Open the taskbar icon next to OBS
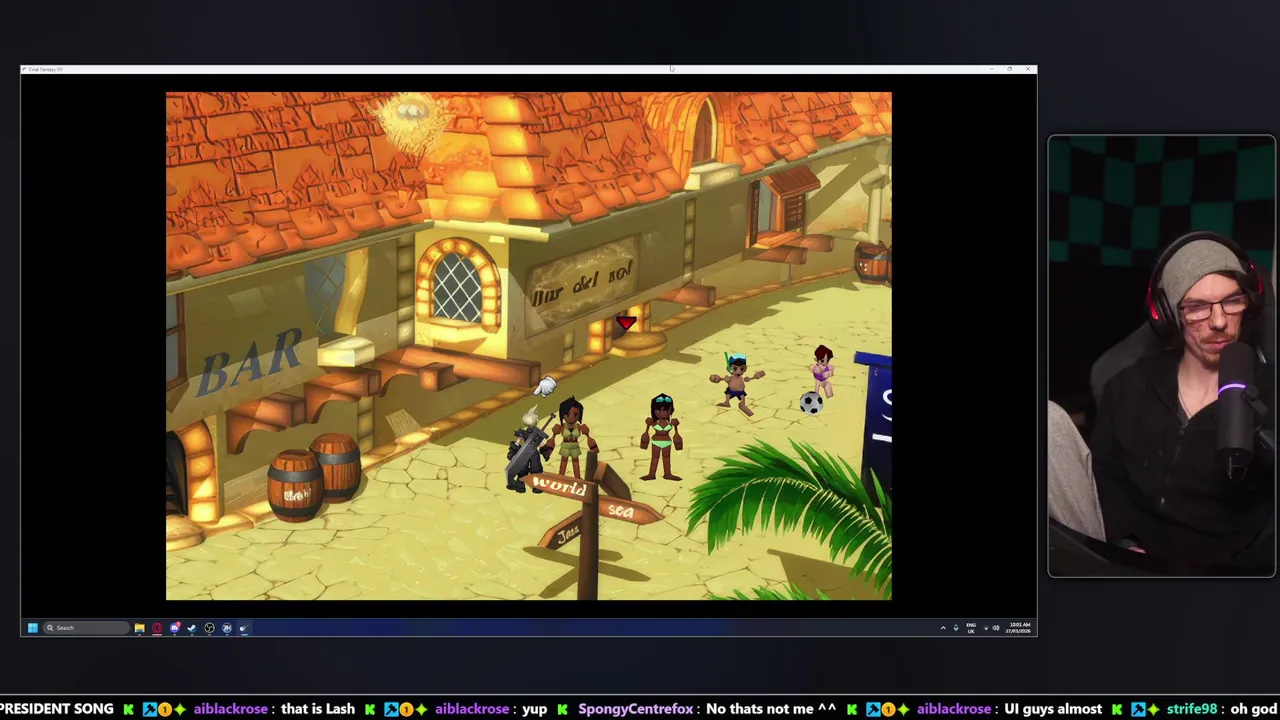Image resolution: width=1280 pixels, height=720 pixels. click(x=227, y=628)
